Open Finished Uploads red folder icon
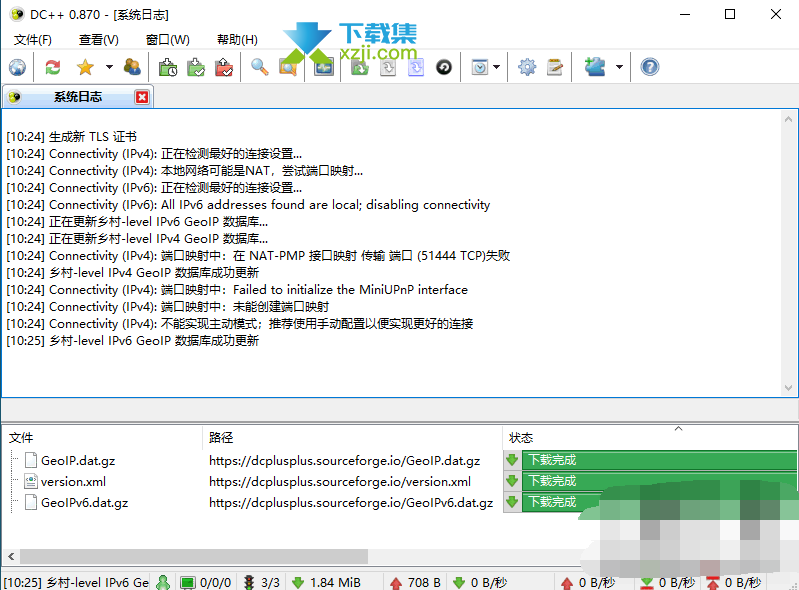799x590 pixels. coord(224,67)
